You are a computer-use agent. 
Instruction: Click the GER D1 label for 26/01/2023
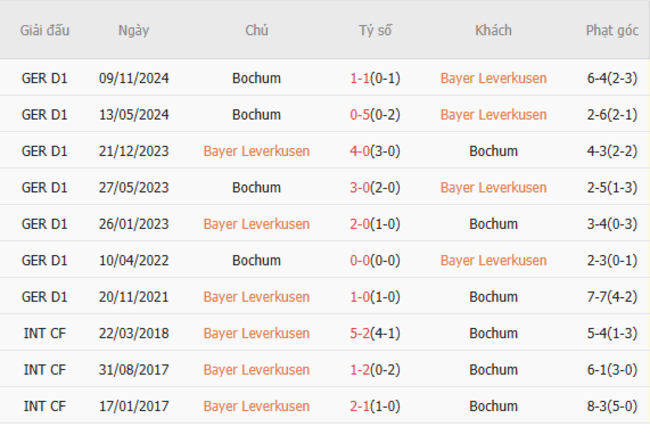pyautogui.click(x=45, y=224)
